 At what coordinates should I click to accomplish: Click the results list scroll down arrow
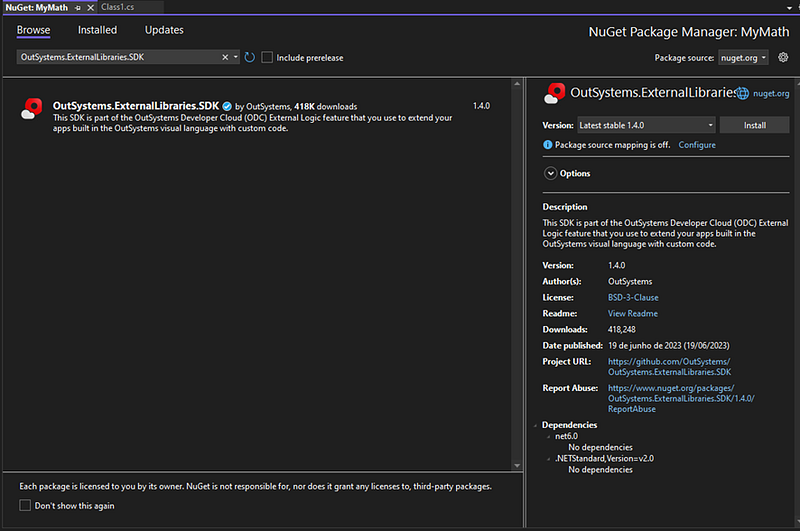pyautogui.click(x=517, y=465)
